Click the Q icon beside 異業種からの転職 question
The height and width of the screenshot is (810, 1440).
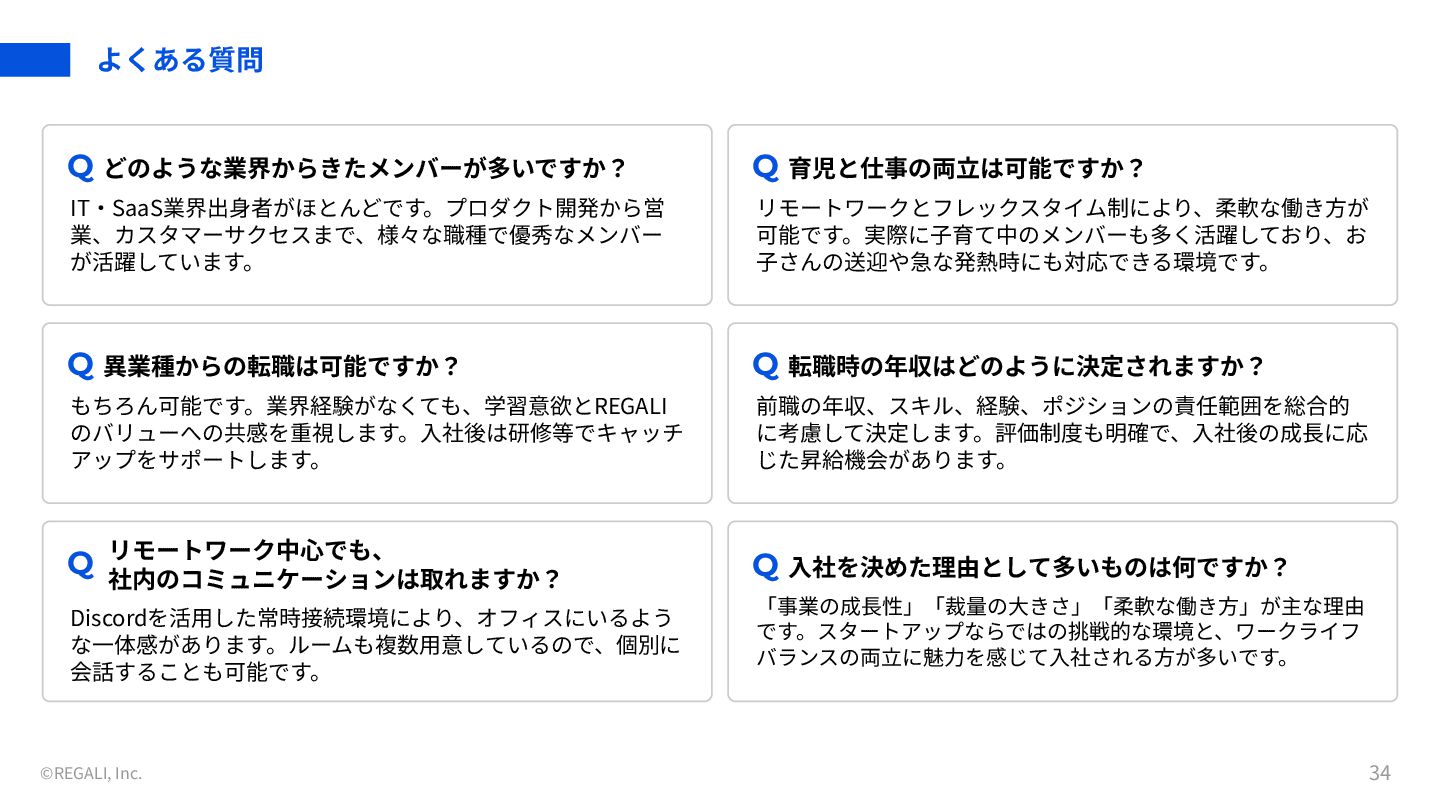pos(81,365)
